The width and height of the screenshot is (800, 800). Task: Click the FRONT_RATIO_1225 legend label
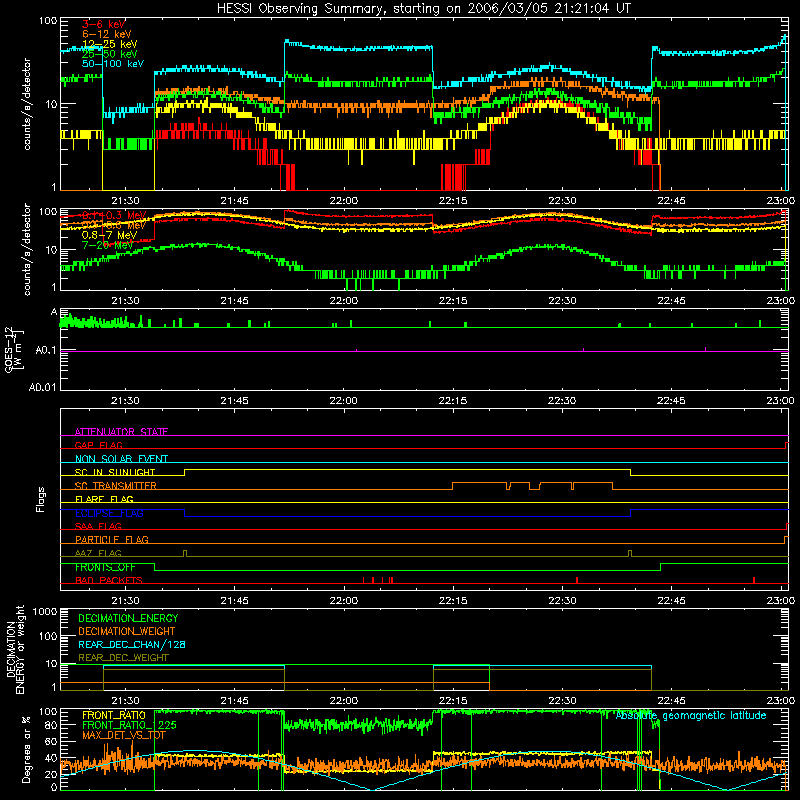coord(129,725)
